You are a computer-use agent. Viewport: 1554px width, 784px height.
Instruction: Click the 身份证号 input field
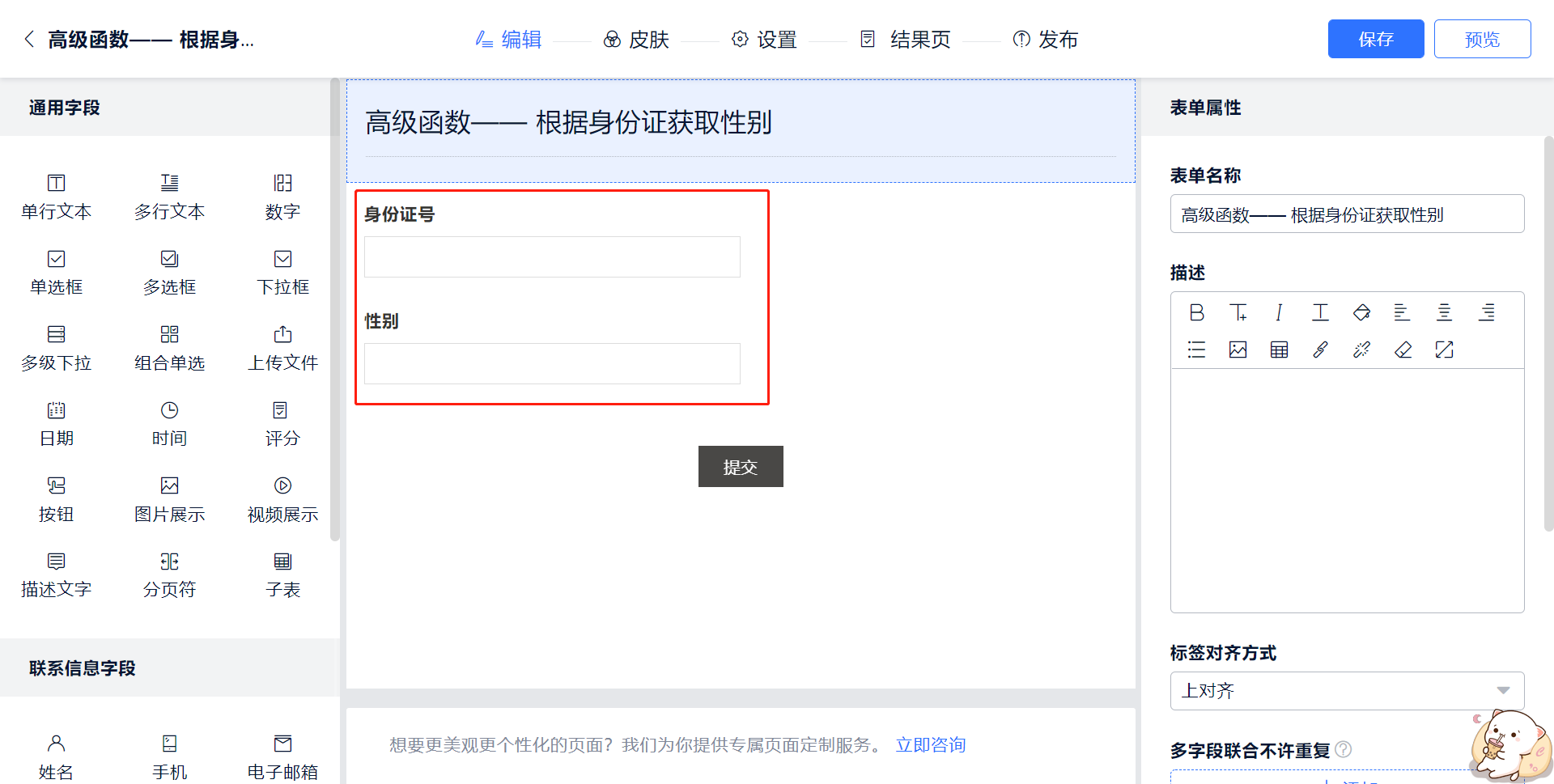(x=552, y=257)
